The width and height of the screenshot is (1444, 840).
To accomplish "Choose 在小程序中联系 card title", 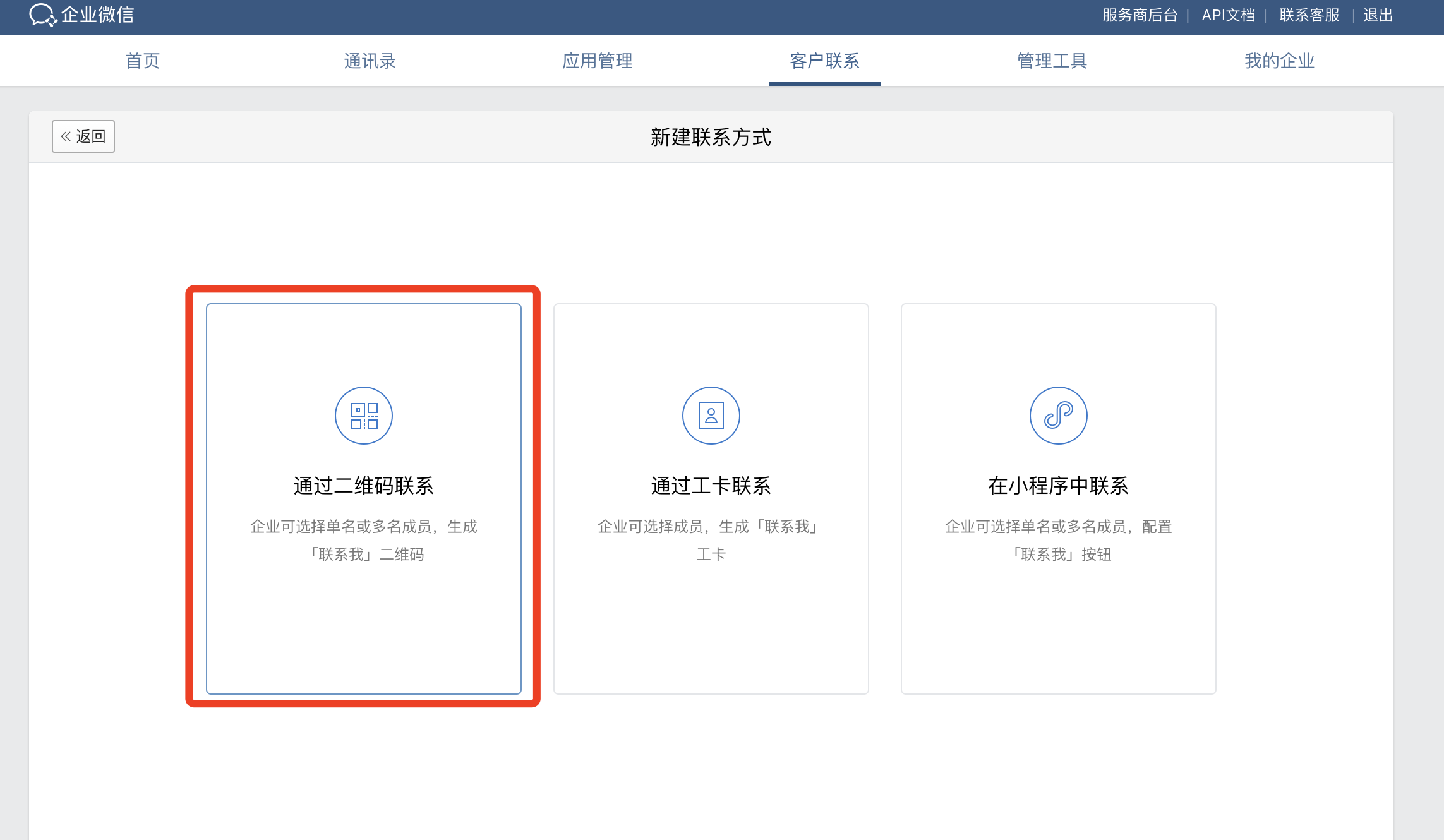I will [x=1059, y=486].
